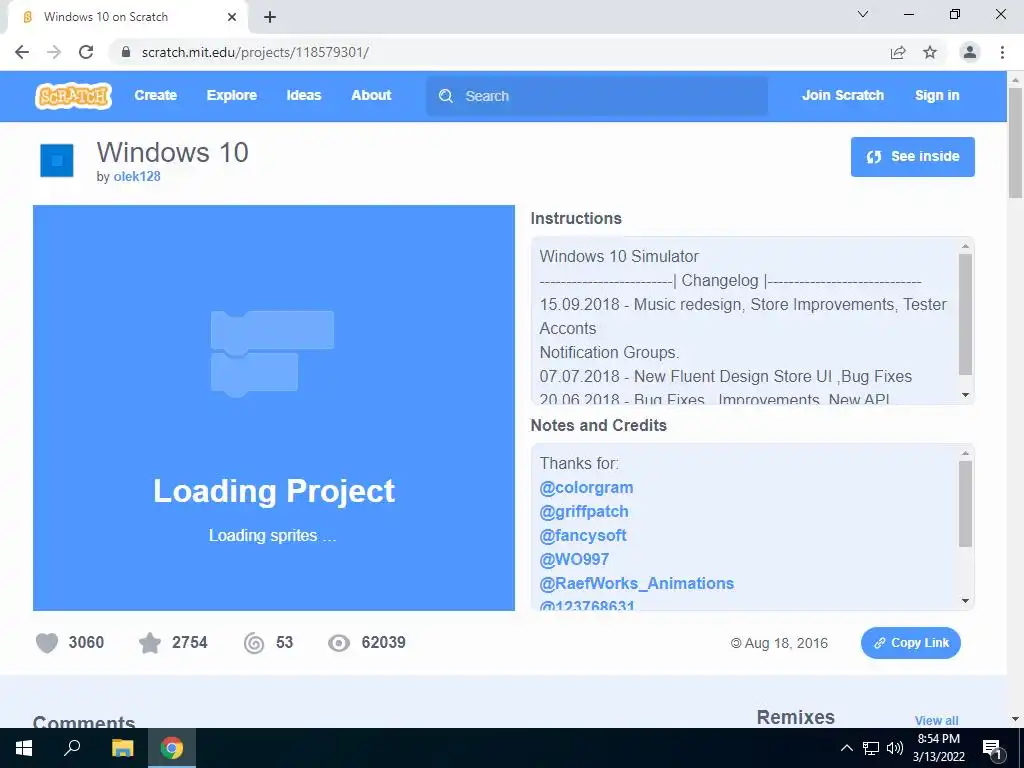The image size is (1024, 768).
Task: Click the Notes and Credits scroll up arrow
Action: tap(965, 453)
